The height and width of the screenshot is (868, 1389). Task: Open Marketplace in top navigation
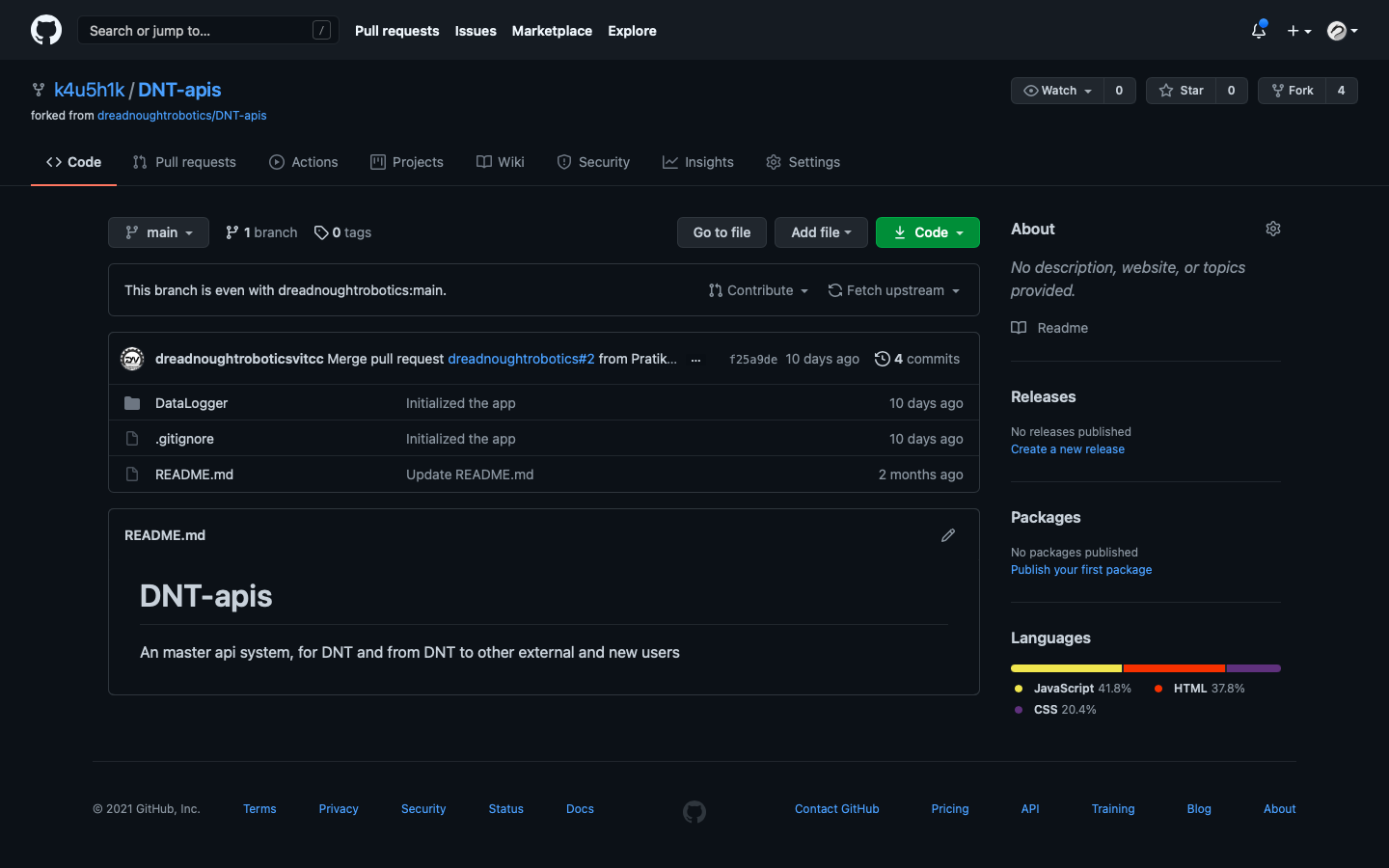(552, 31)
